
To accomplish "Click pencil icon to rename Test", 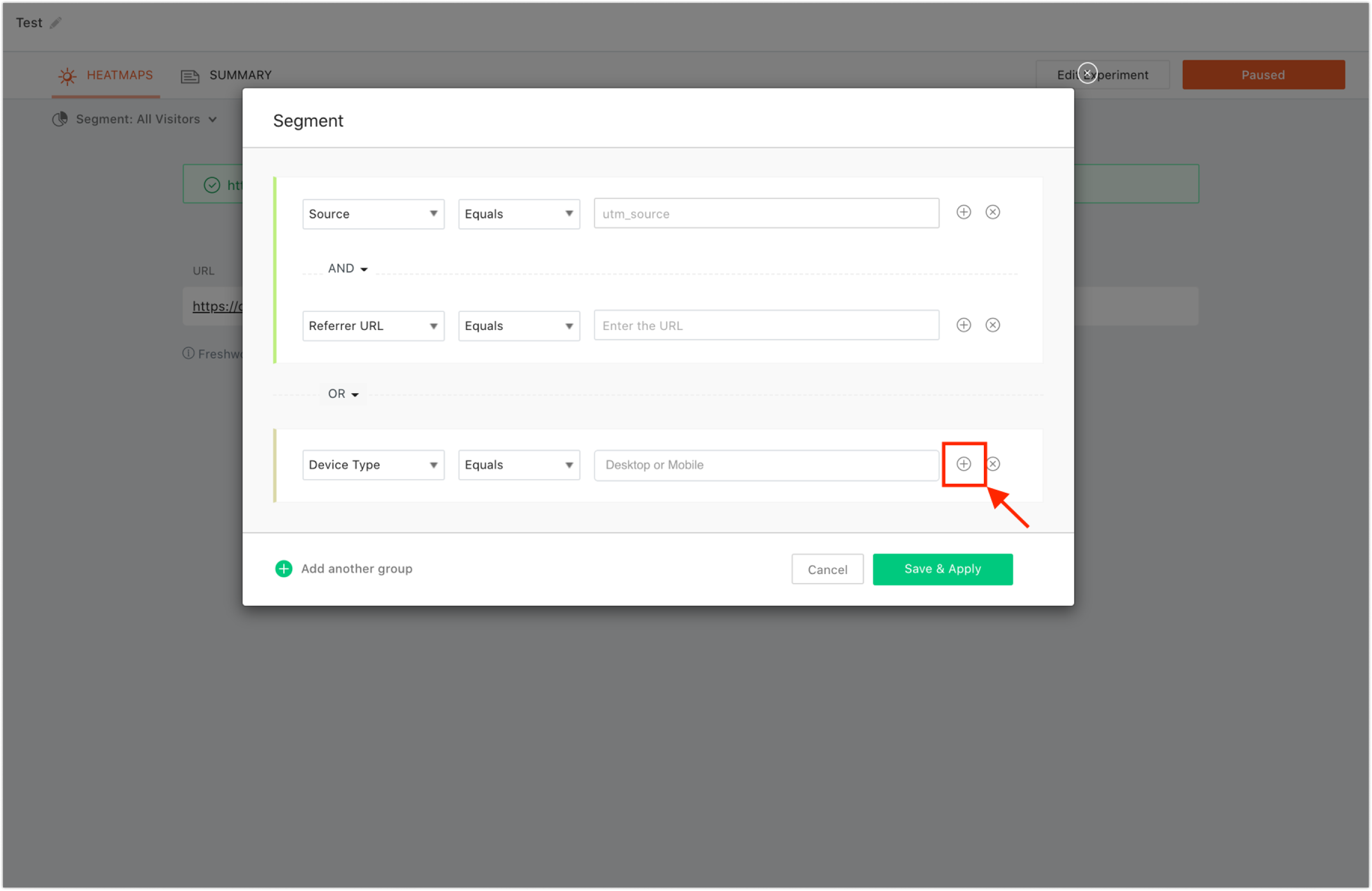I will 55,23.
